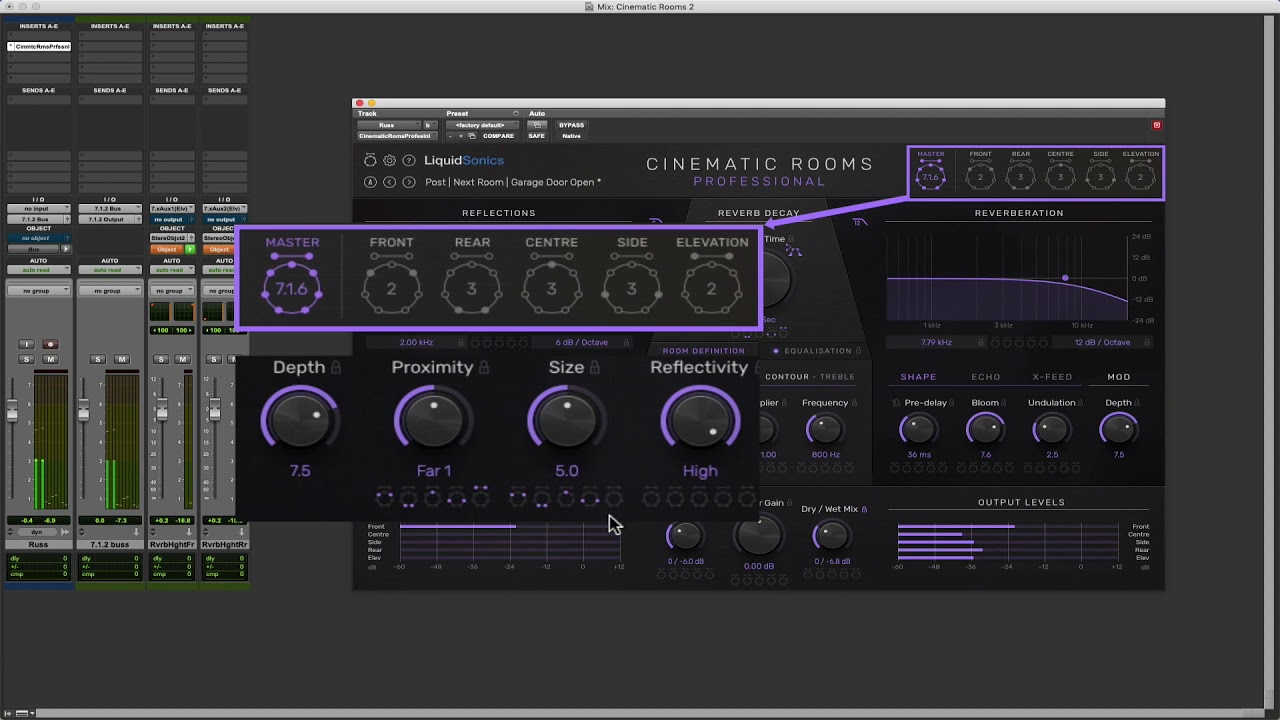Image resolution: width=1280 pixels, height=720 pixels.
Task: Toggle the plugin BYPASS button
Action: tap(571, 125)
